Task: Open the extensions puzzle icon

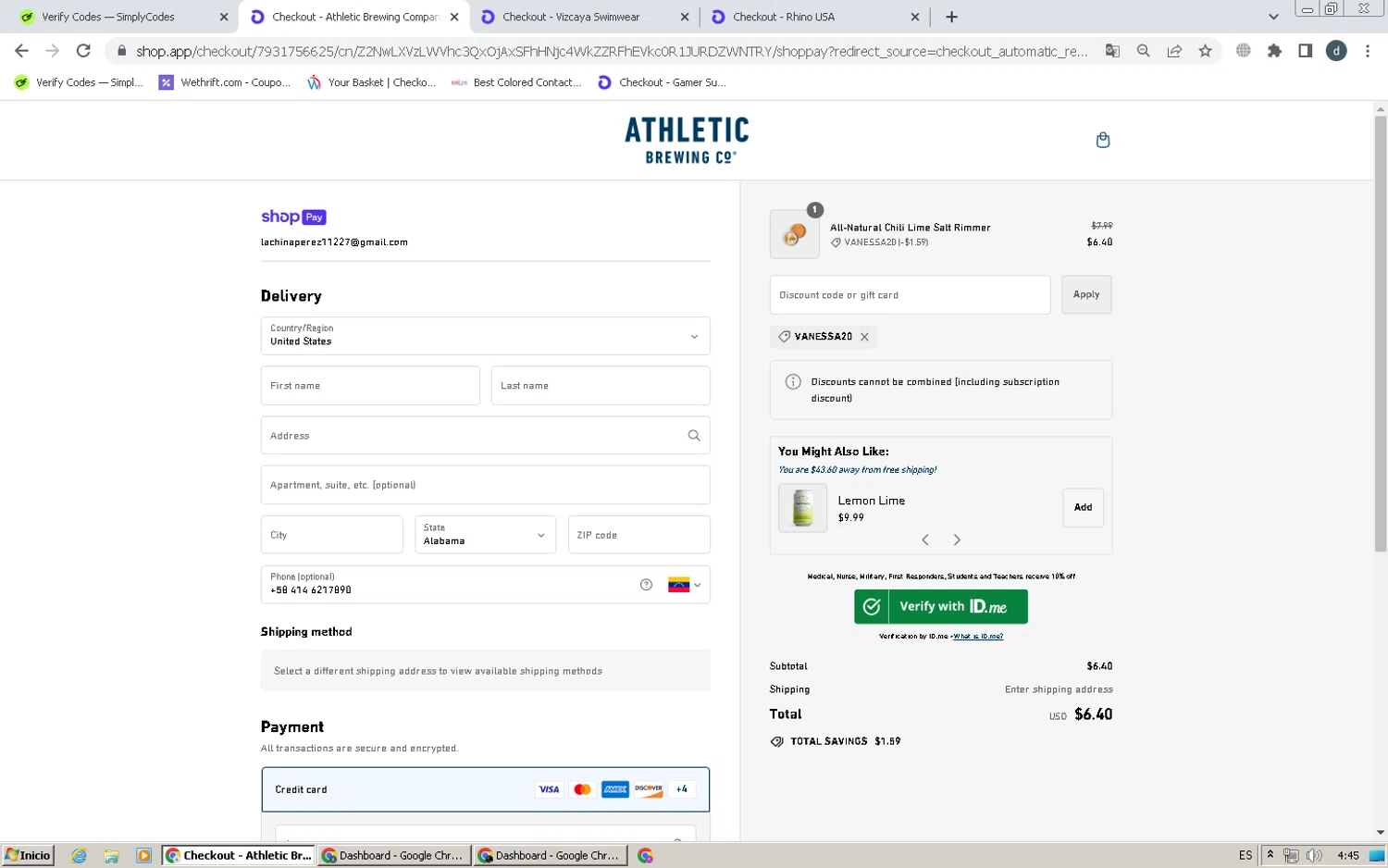Action: pyautogui.click(x=1274, y=51)
